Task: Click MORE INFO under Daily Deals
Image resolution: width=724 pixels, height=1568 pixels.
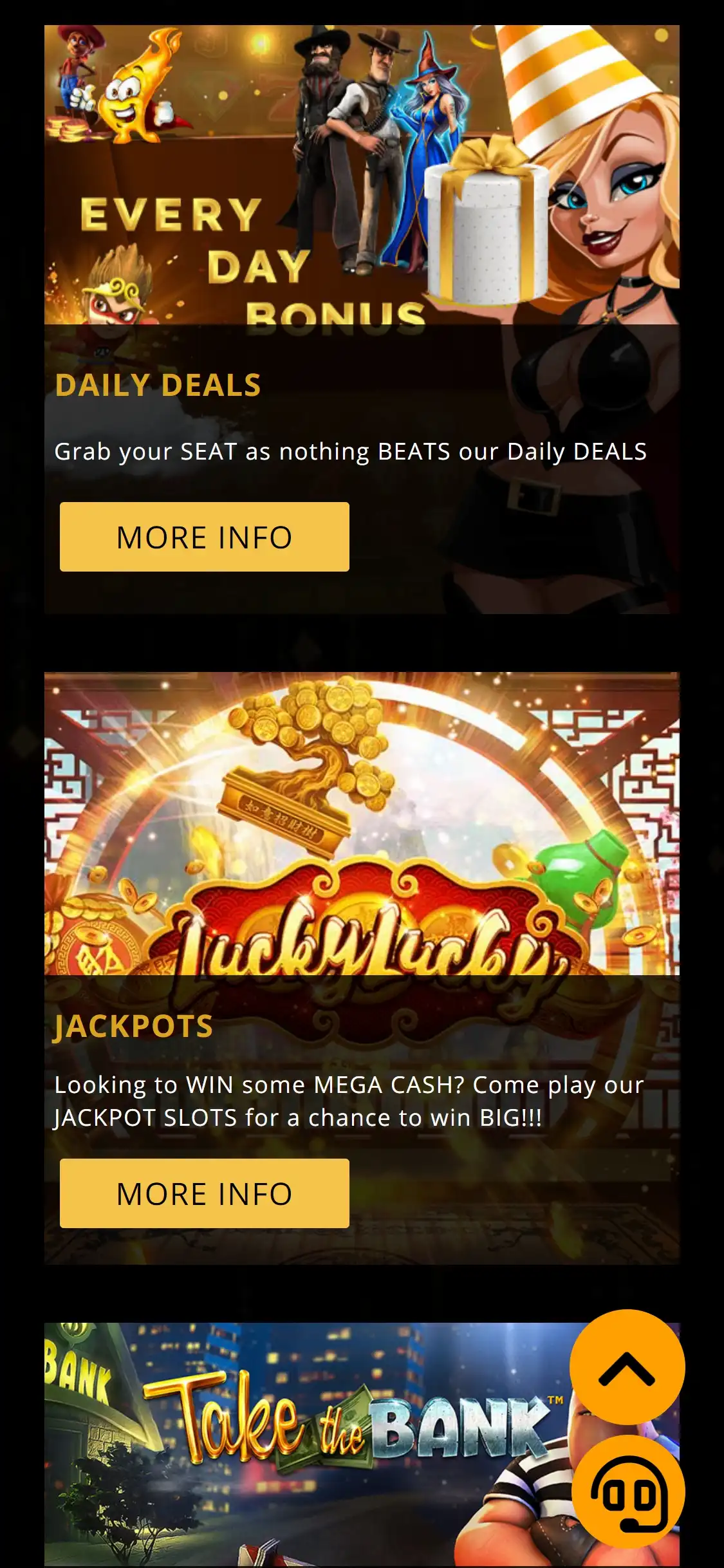Action: point(205,537)
